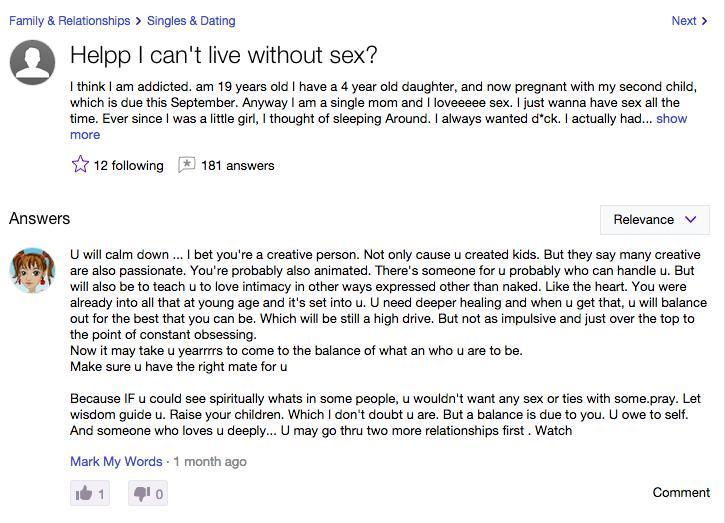Click the Next arrow chevron
725x523 pixels.
click(x=704, y=21)
